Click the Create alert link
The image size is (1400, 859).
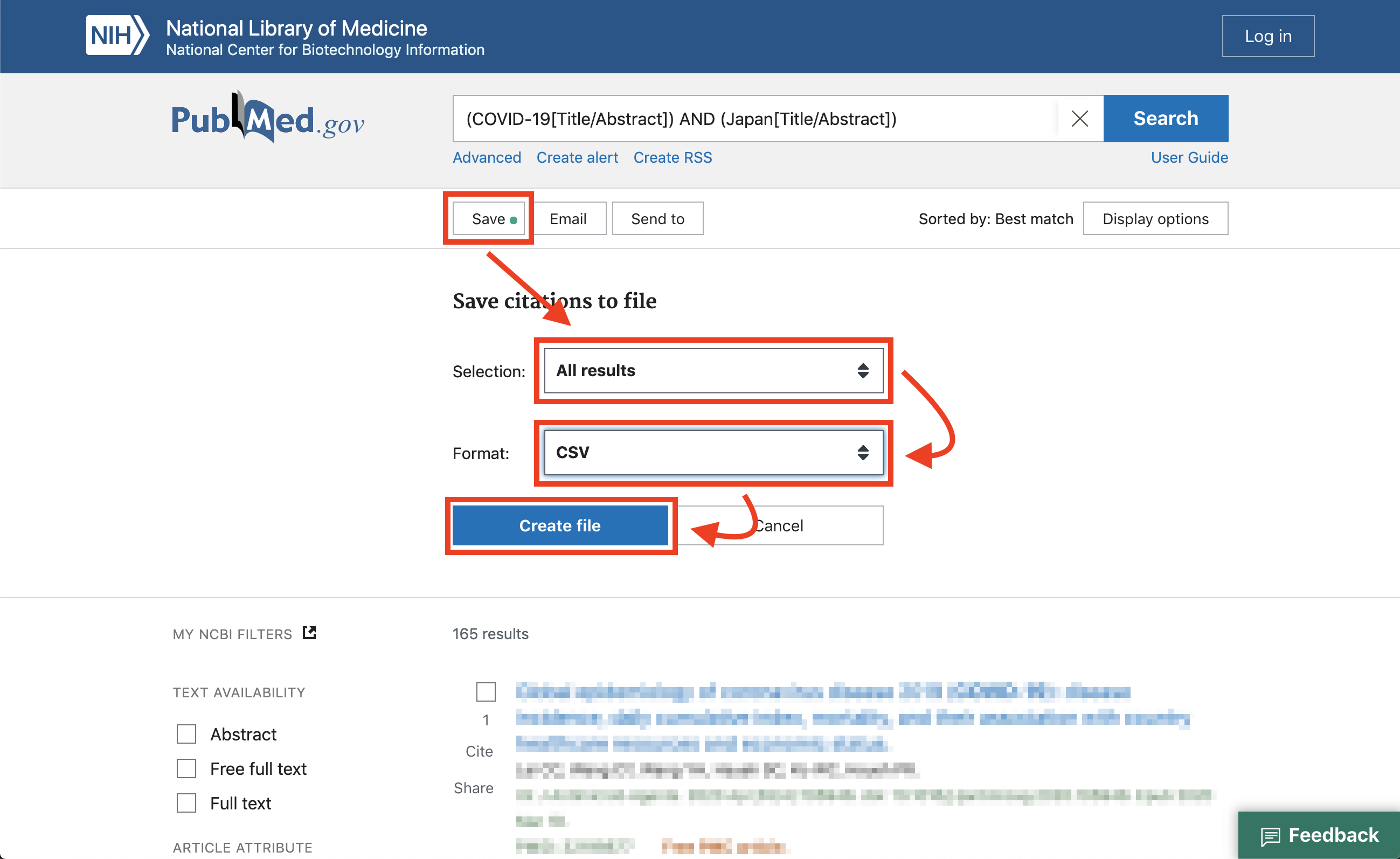click(577, 158)
